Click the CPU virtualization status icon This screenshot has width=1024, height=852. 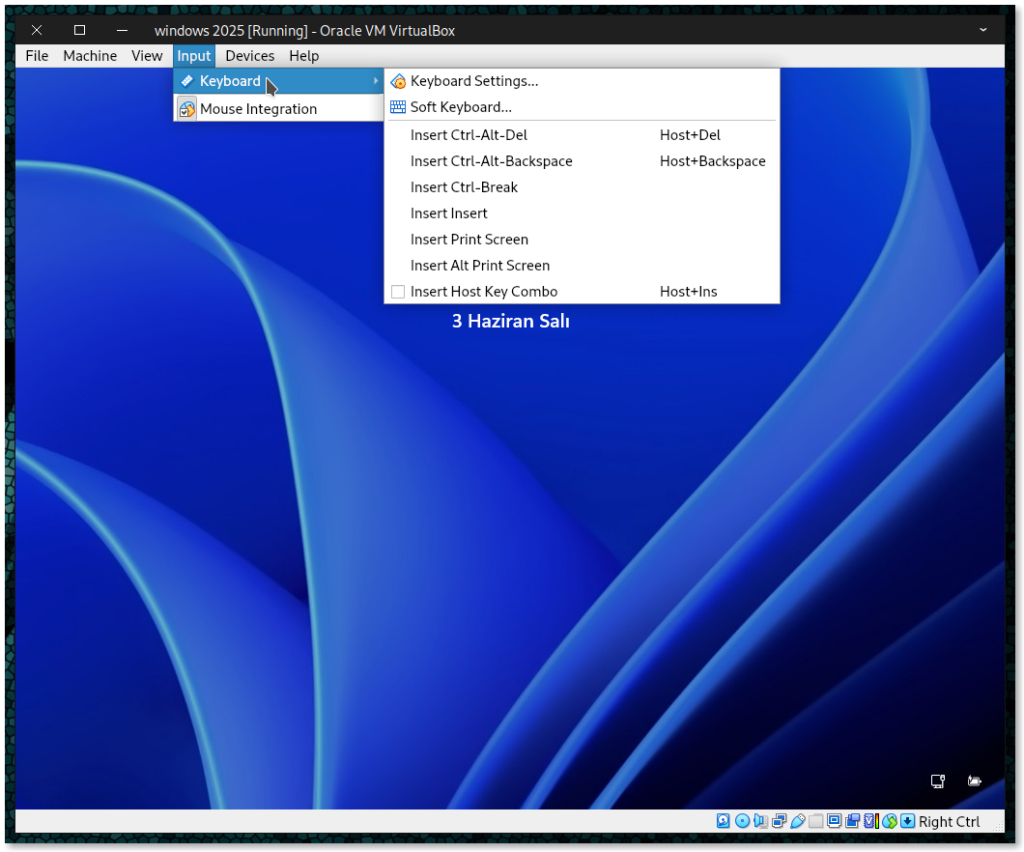click(x=871, y=821)
